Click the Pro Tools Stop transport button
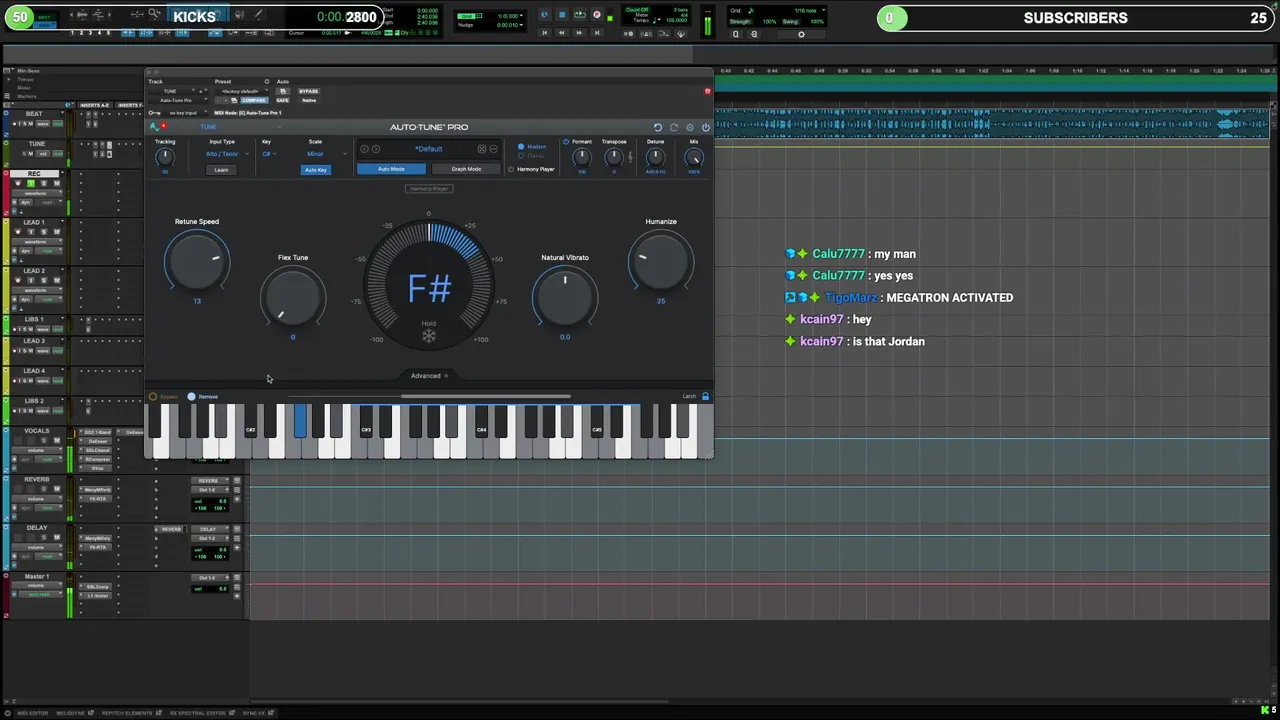 562,14
